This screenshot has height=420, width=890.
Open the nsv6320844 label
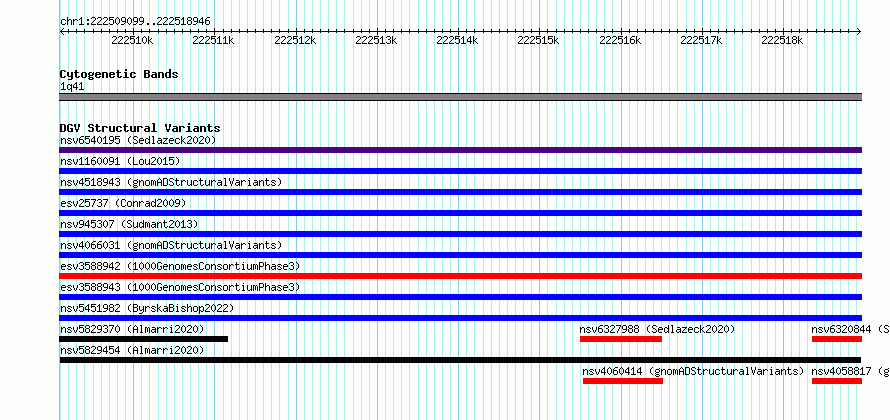tap(850, 329)
